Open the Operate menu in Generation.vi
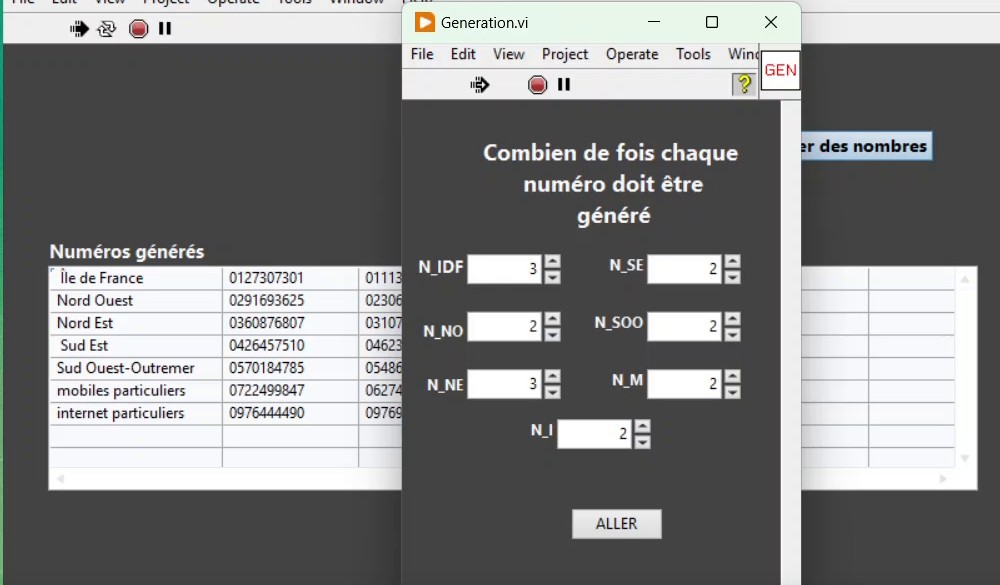The image size is (1000, 585). 632,54
